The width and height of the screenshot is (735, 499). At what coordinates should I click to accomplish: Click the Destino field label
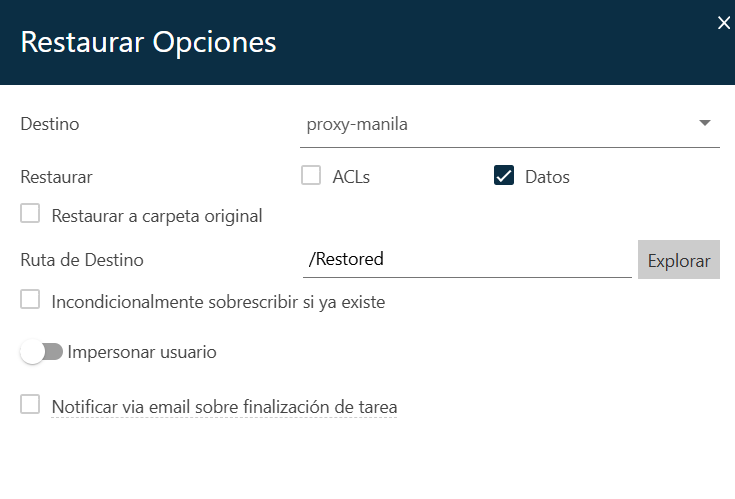pyautogui.click(x=50, y=125)
